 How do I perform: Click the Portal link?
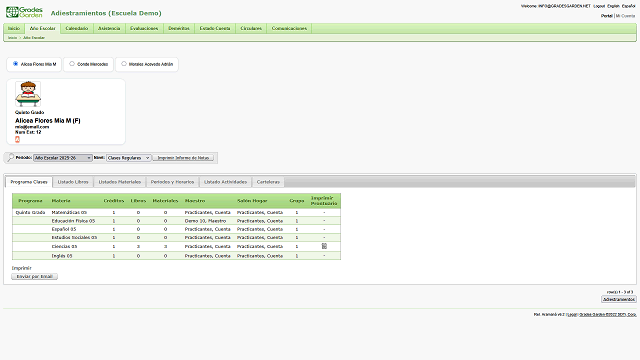pos(607,16)
